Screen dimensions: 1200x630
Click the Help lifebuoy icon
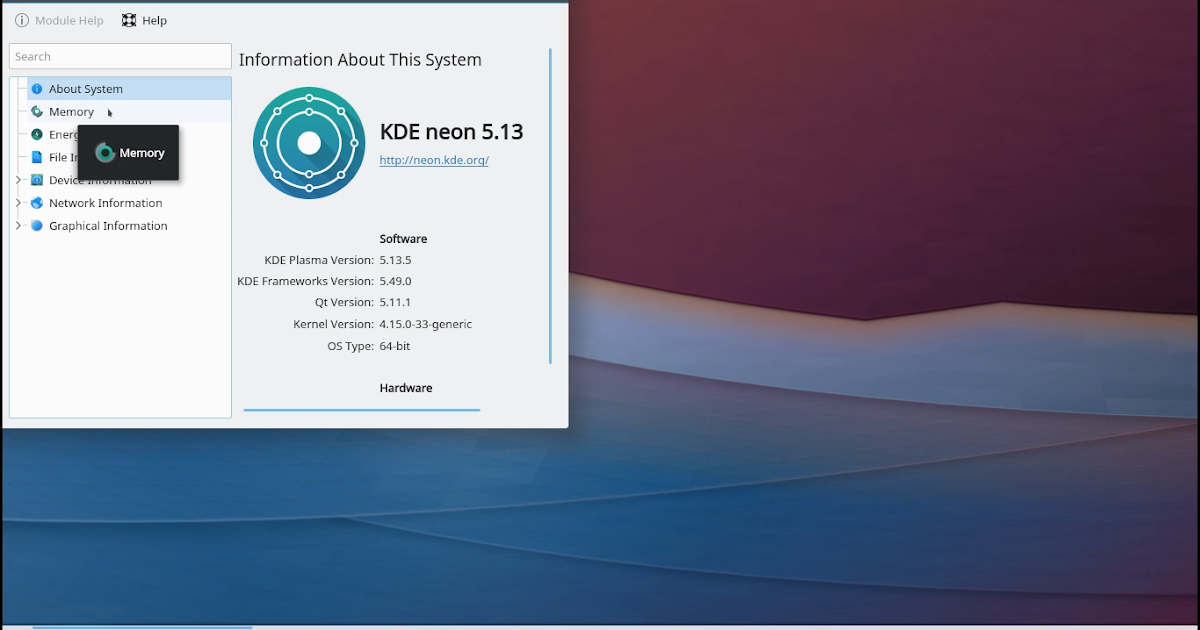129,20
